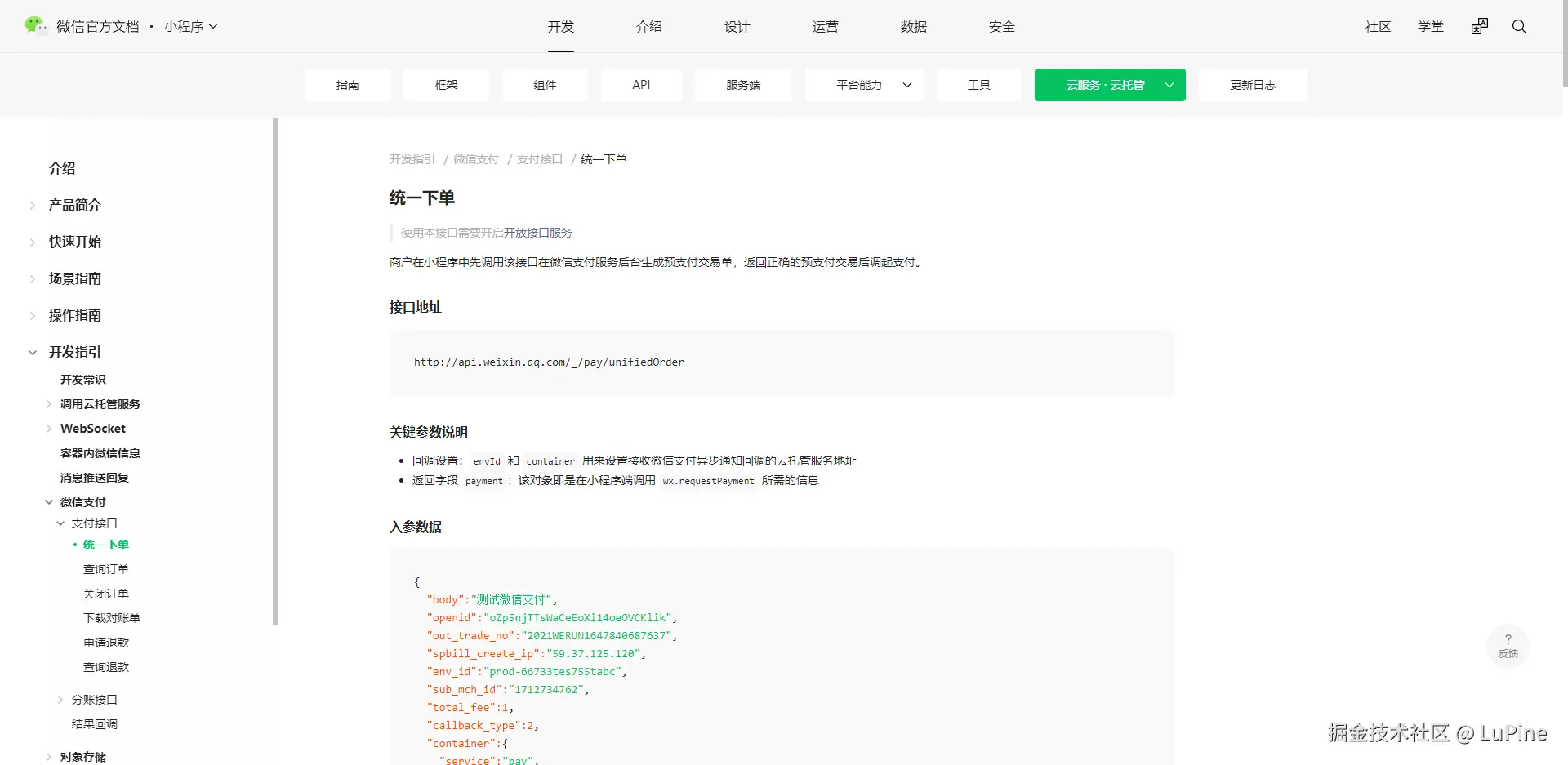Image resolution: width=1568 pixels, height=765 pixels.
Task: Open the 开放接口服务 link
Action: (538, 233)
